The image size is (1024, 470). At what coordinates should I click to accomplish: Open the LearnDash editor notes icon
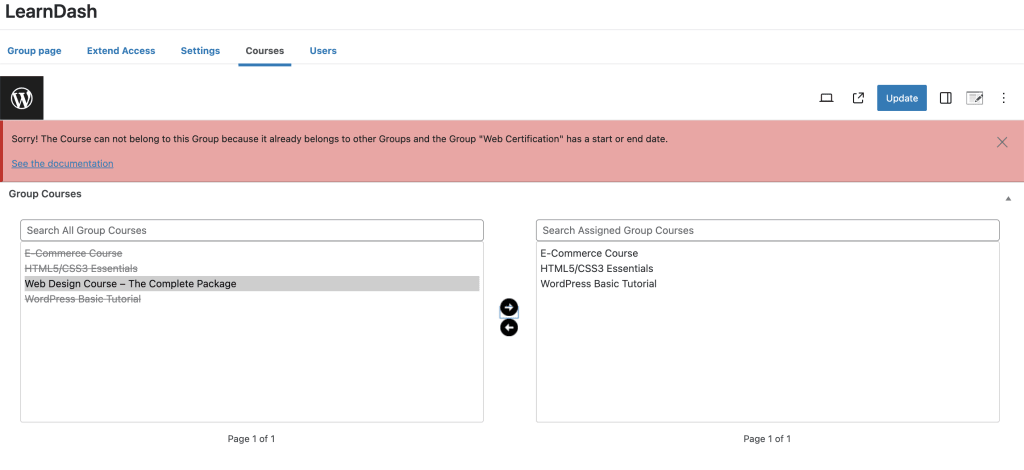click(974, 98)
